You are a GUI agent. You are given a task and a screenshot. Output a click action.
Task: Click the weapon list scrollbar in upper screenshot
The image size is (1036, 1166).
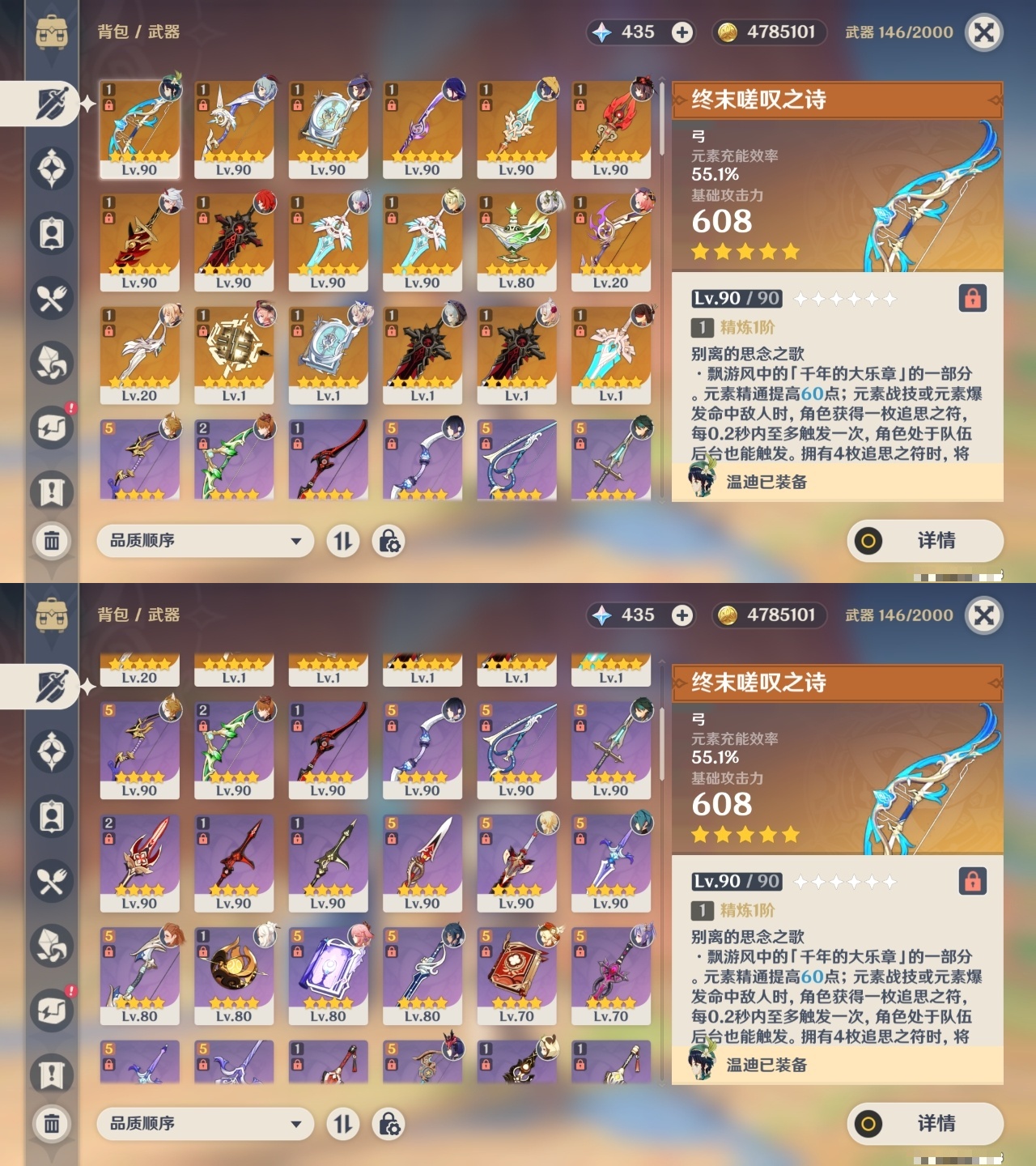pyautogui.click(x=661, y=117)
